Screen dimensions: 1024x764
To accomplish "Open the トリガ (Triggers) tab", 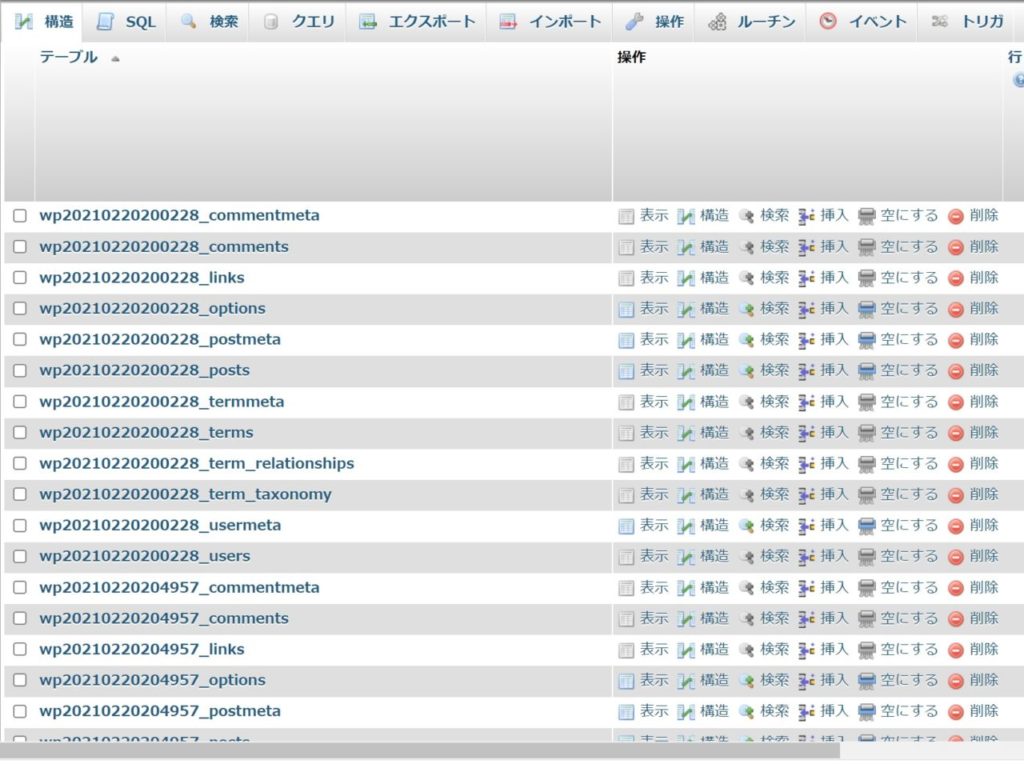I will point(968,22).
